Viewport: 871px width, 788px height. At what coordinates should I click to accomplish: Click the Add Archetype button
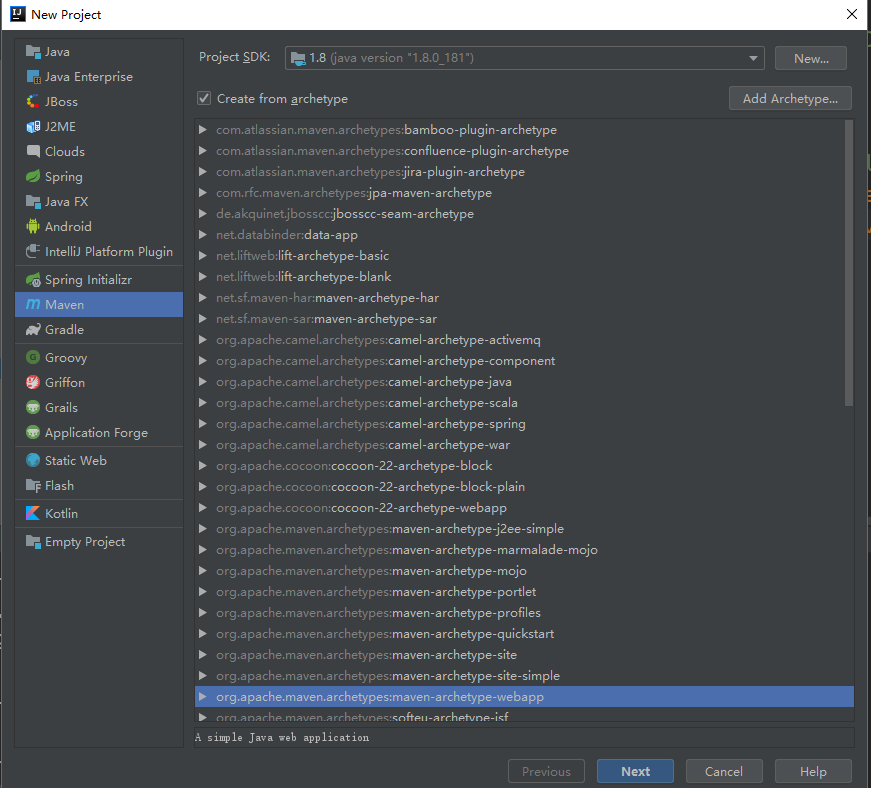(790, 98)
